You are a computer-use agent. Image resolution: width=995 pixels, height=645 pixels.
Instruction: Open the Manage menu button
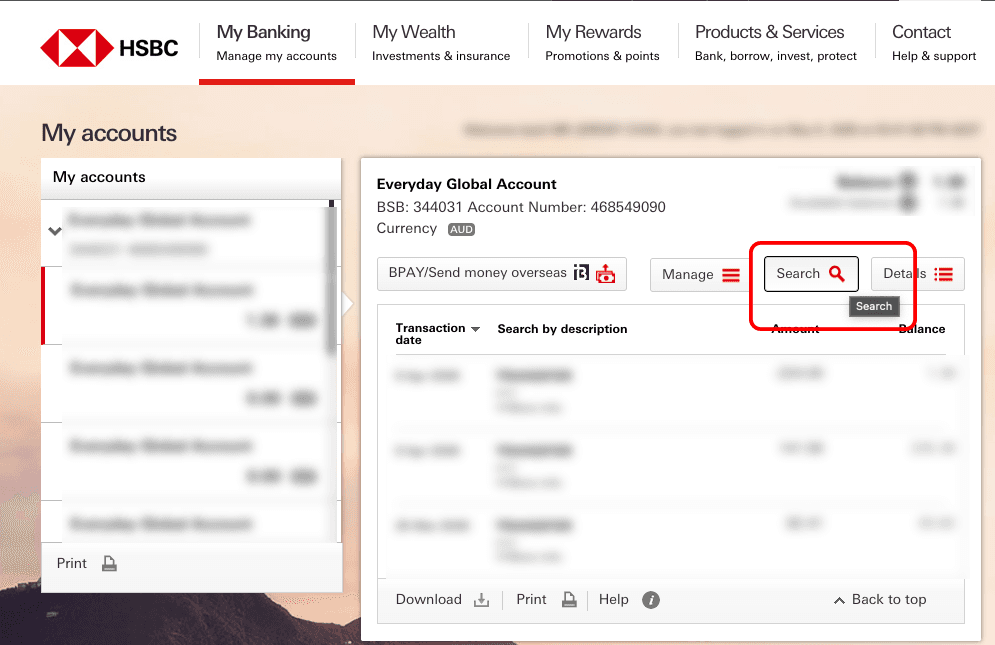click(x=701, y=274)
